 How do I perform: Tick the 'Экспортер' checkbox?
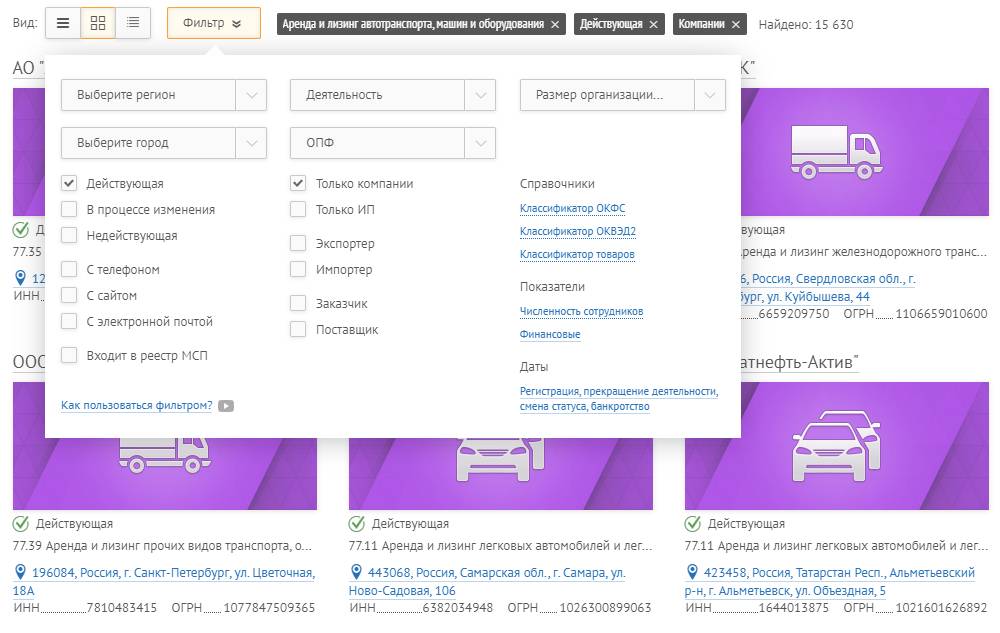pyautogui.click(x=298, y=244)
